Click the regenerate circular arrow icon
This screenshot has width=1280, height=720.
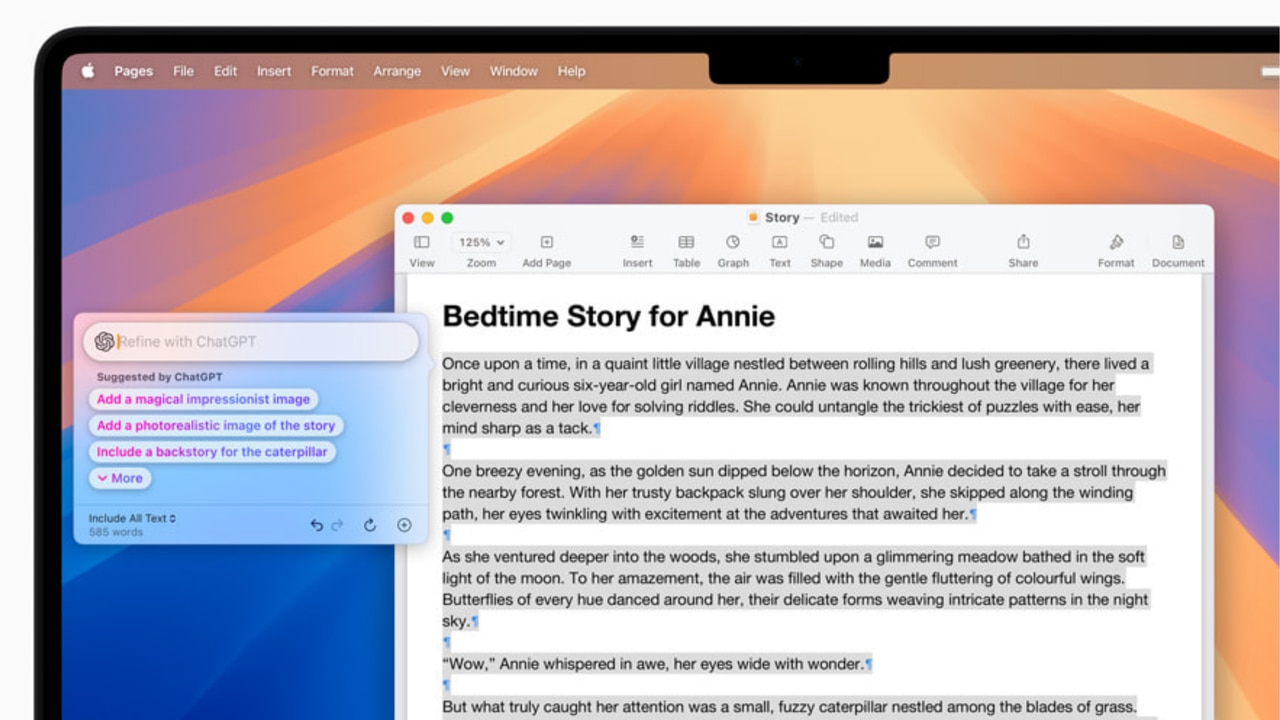pyautogui.click(x=370, y=525)
